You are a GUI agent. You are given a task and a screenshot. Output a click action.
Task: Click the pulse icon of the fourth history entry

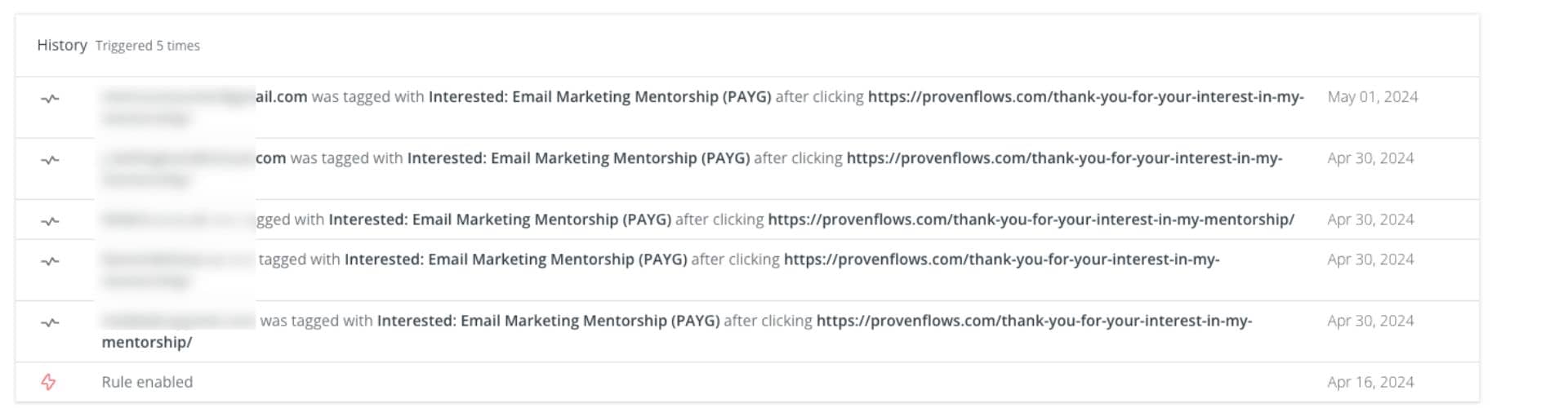[x=50, y=261]
